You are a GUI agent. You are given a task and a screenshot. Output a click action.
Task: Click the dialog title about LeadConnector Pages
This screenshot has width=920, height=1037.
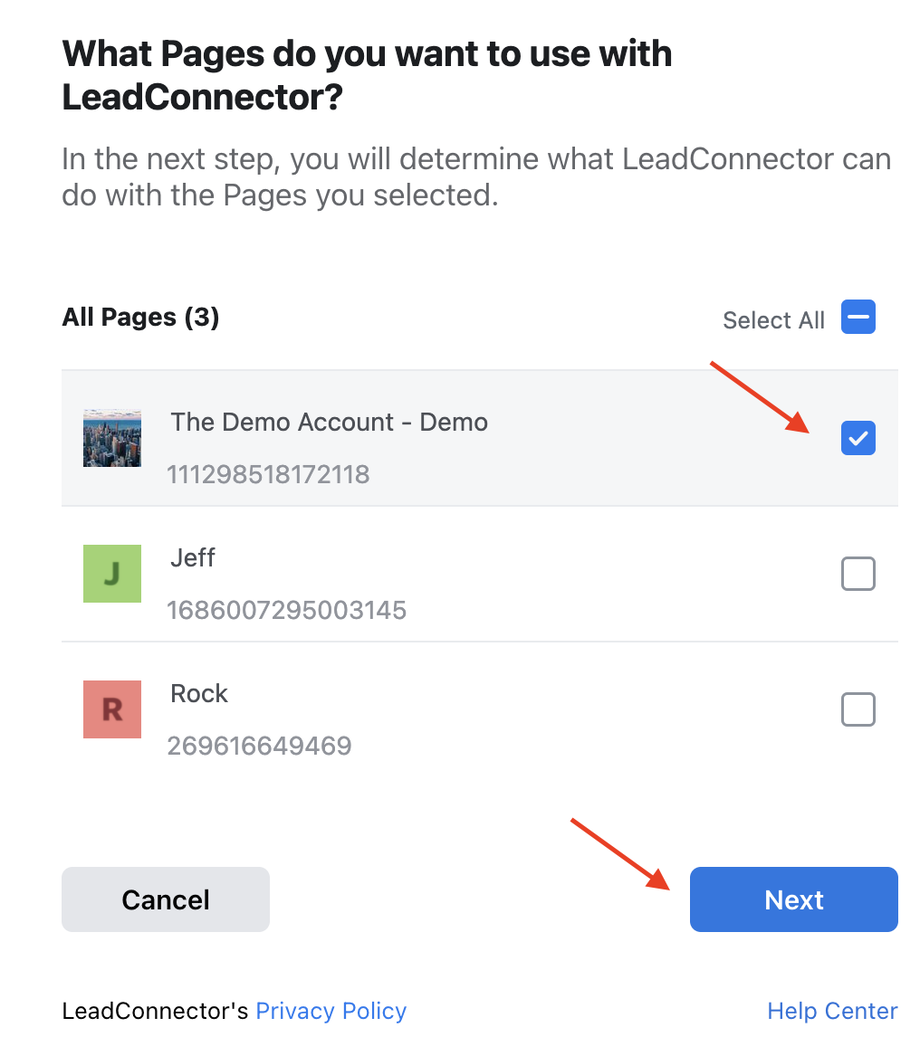pos(367,75)
